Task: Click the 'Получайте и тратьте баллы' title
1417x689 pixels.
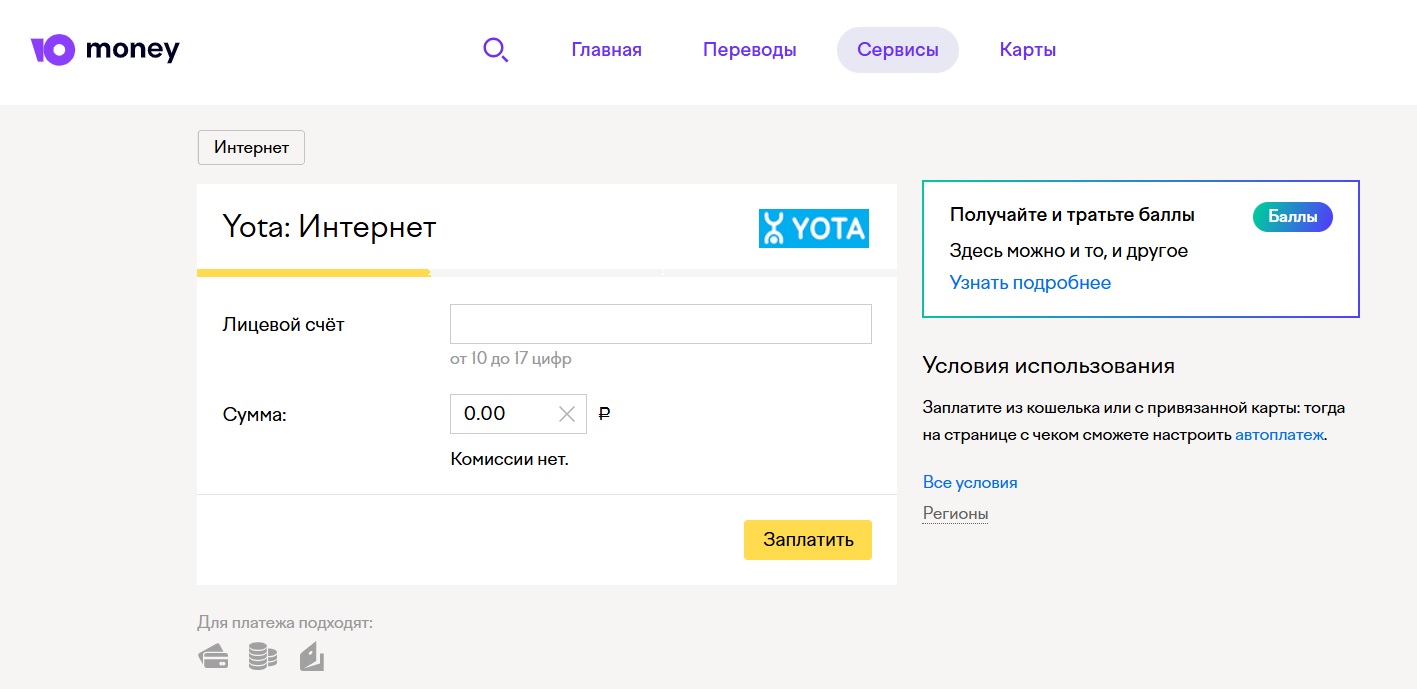Action: (1072, 215)
